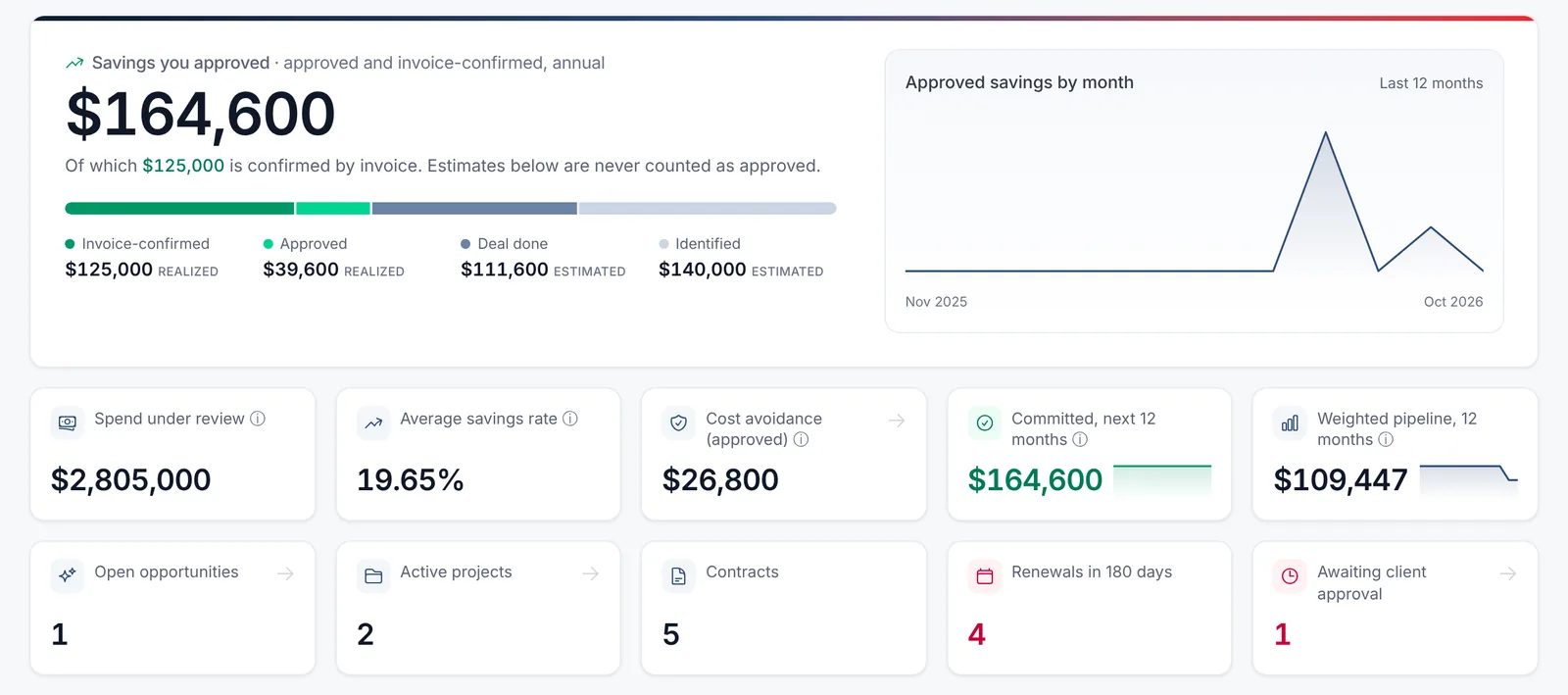The image size is (1568, 695).
Task: Click the Active projects folder icon
Action: [x=373, y=575]
